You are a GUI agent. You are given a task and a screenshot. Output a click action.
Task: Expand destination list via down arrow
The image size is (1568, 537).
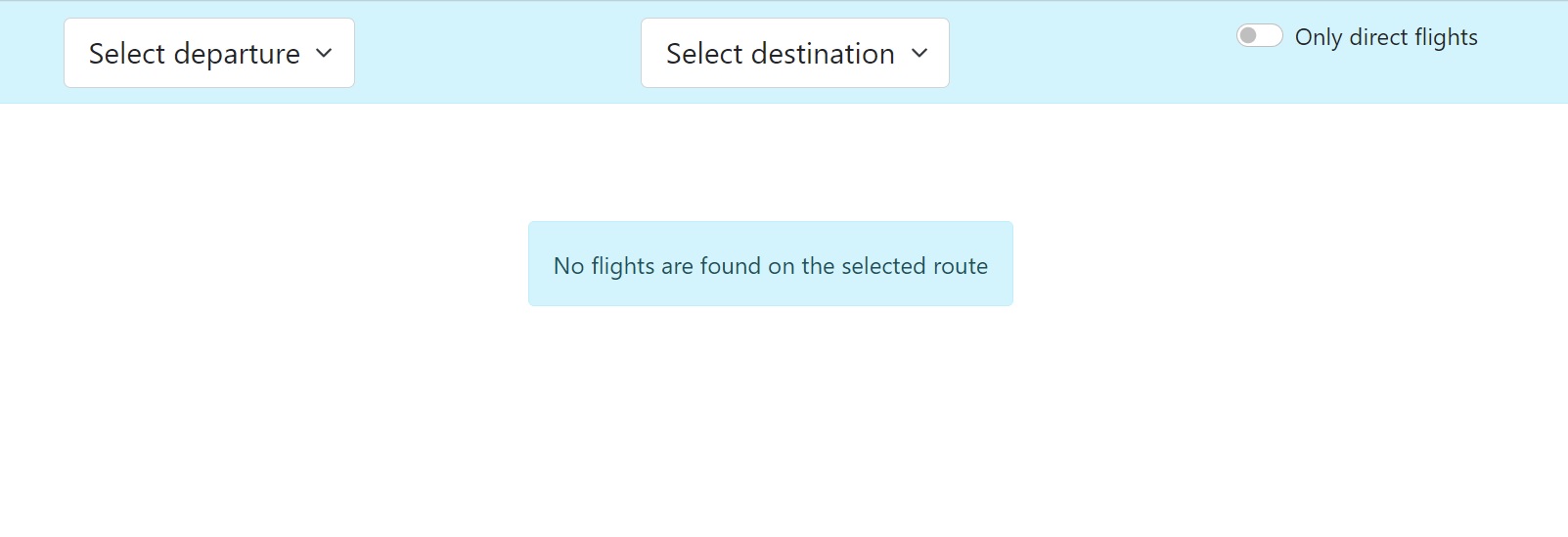click(x=919, y=54)
